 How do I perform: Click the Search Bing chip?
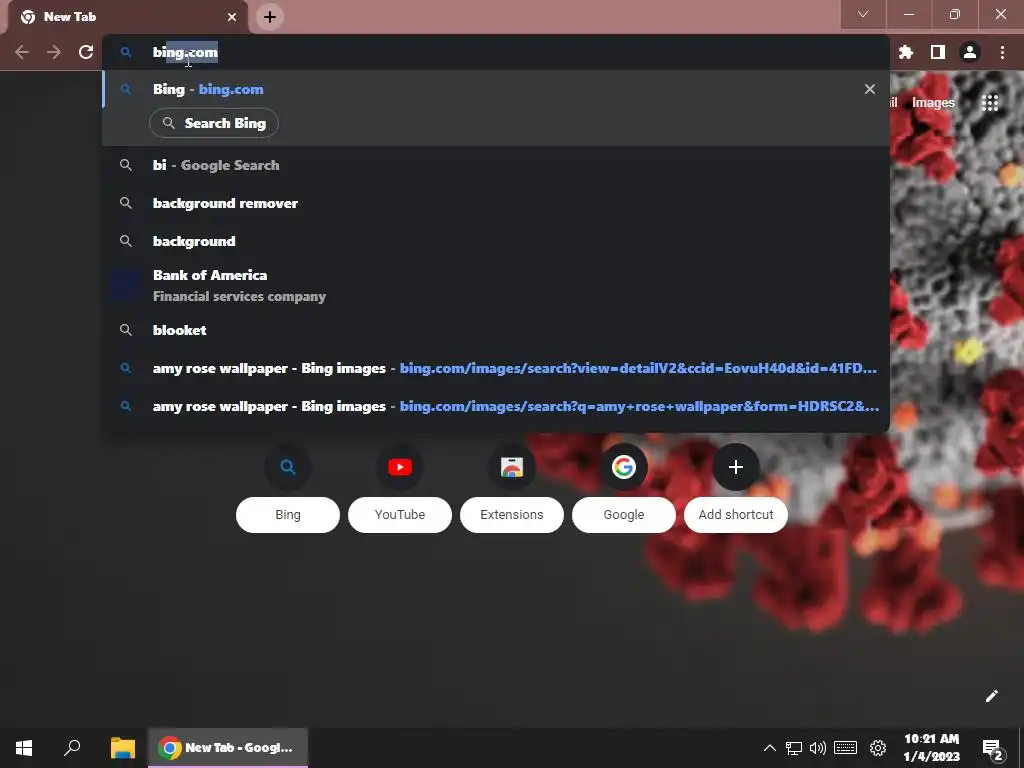point(214,123)
